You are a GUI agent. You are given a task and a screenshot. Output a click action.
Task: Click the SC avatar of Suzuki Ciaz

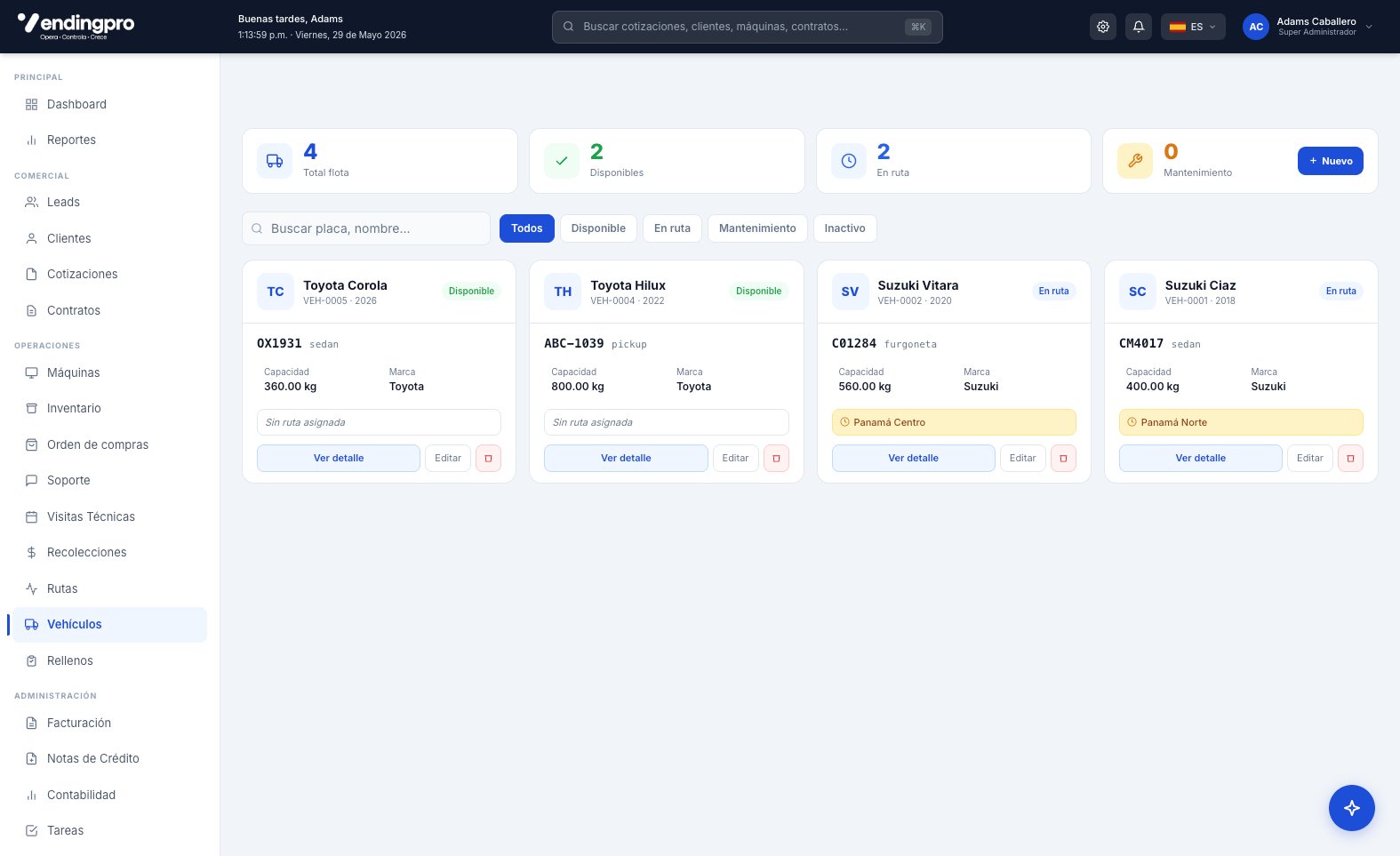click(1138, 292)
